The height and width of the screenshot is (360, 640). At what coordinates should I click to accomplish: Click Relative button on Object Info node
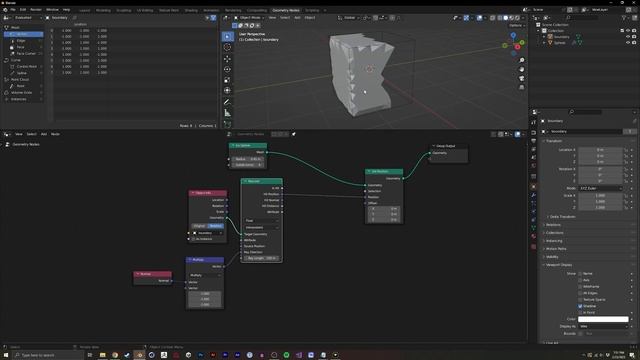coord(216,226)
